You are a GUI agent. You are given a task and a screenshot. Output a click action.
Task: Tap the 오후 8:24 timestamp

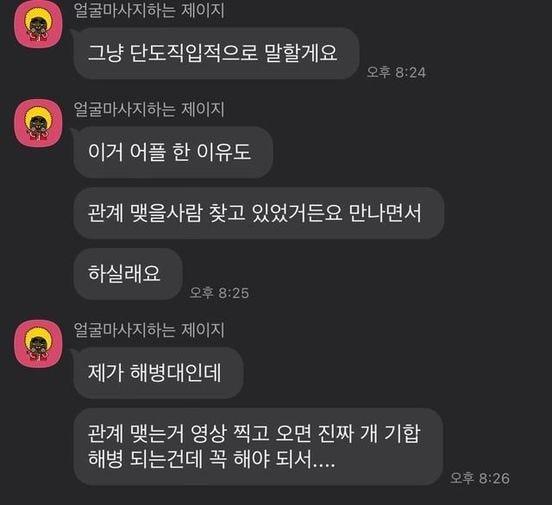396,72
